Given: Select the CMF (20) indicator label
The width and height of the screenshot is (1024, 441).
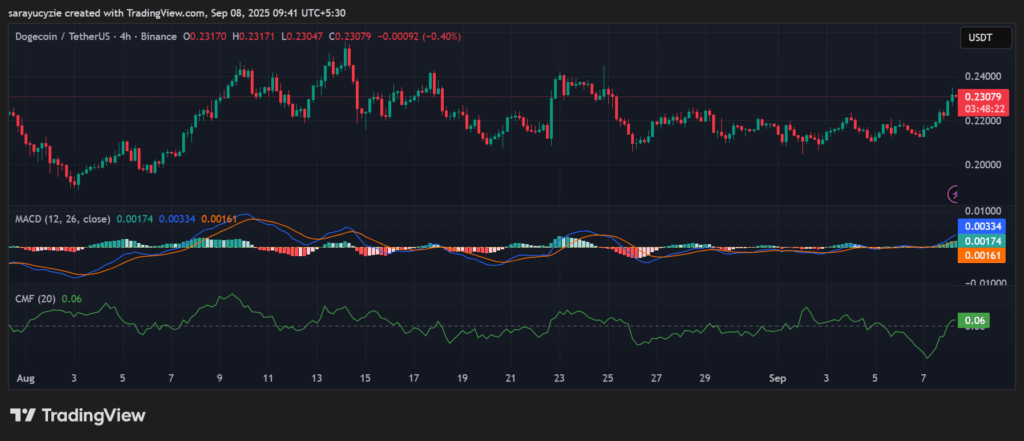Looking at the screenshot, I should coord(35,298).
